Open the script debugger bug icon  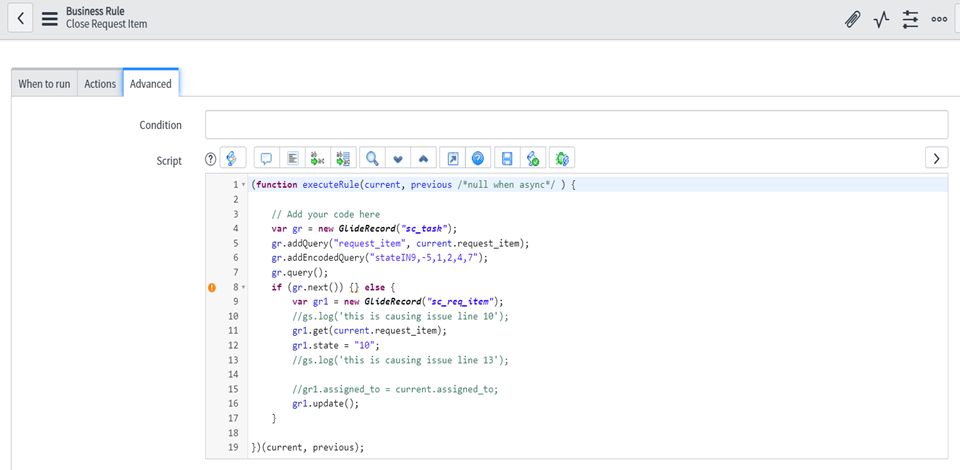click(x=562, y=159)
